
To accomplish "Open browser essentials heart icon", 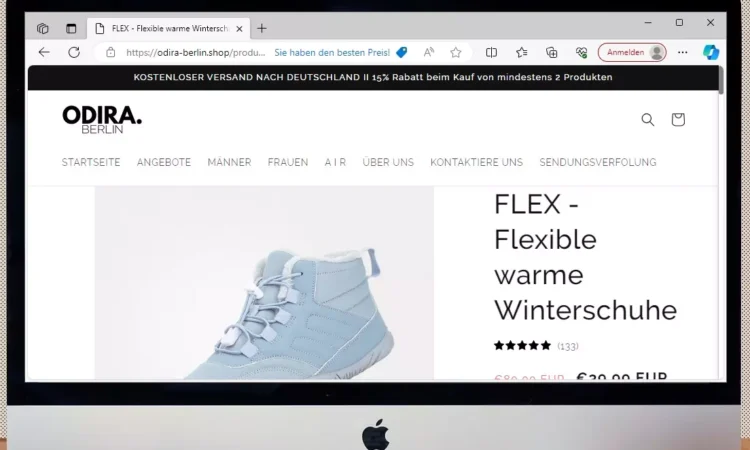I will pos(581,52).
